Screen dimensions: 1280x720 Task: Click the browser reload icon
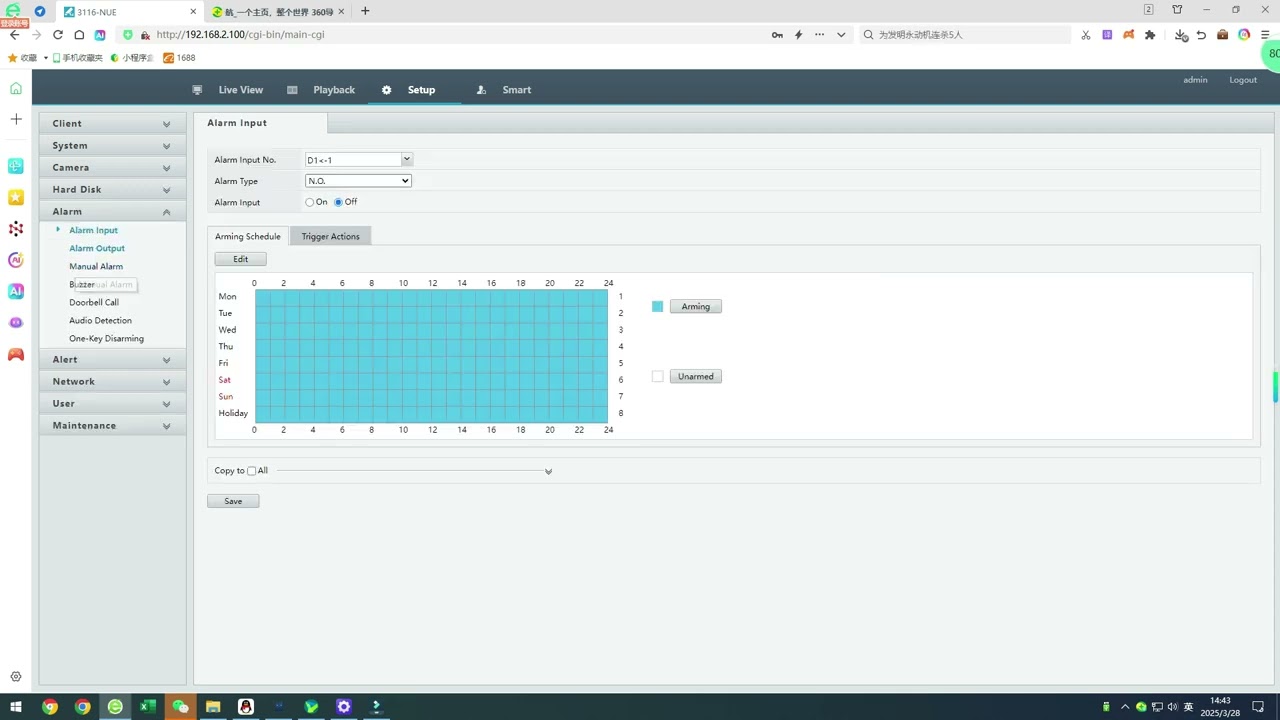point(58,35)
